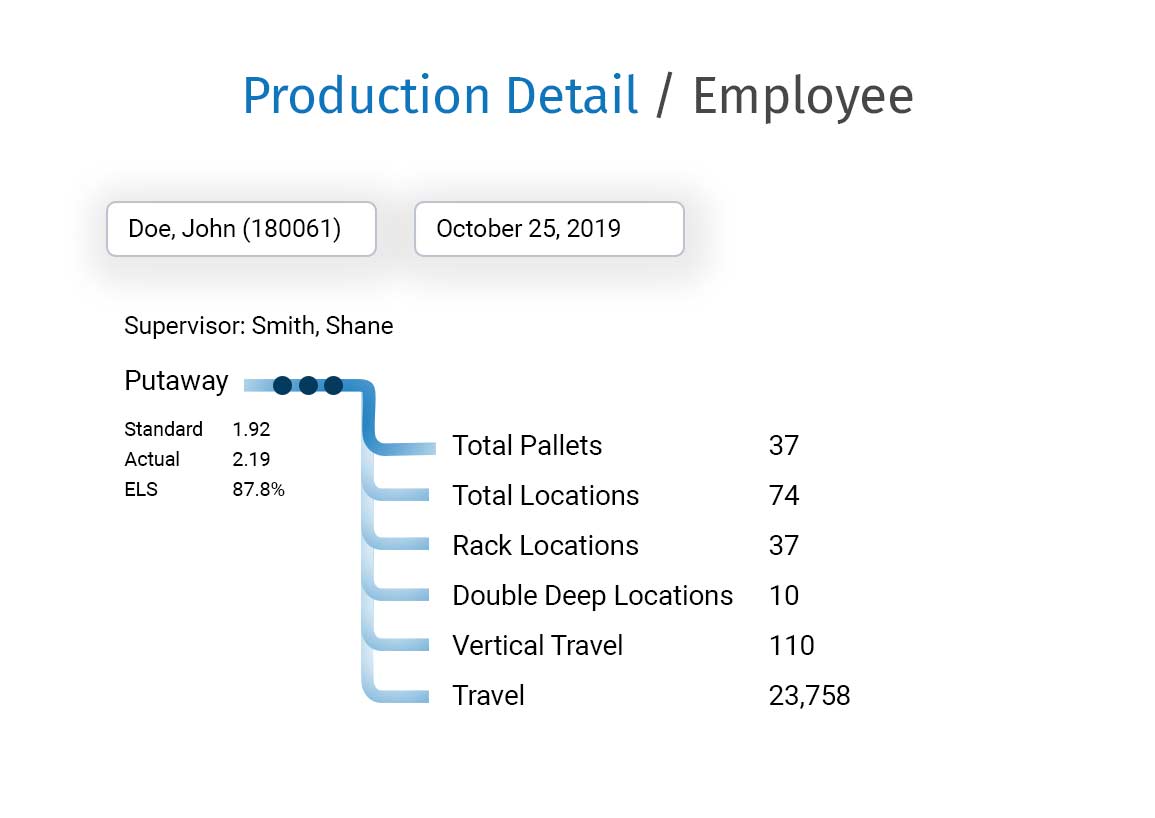Click the Actual 2.19 value
This screenshot has height=818, width=1155.
(251, 459)
